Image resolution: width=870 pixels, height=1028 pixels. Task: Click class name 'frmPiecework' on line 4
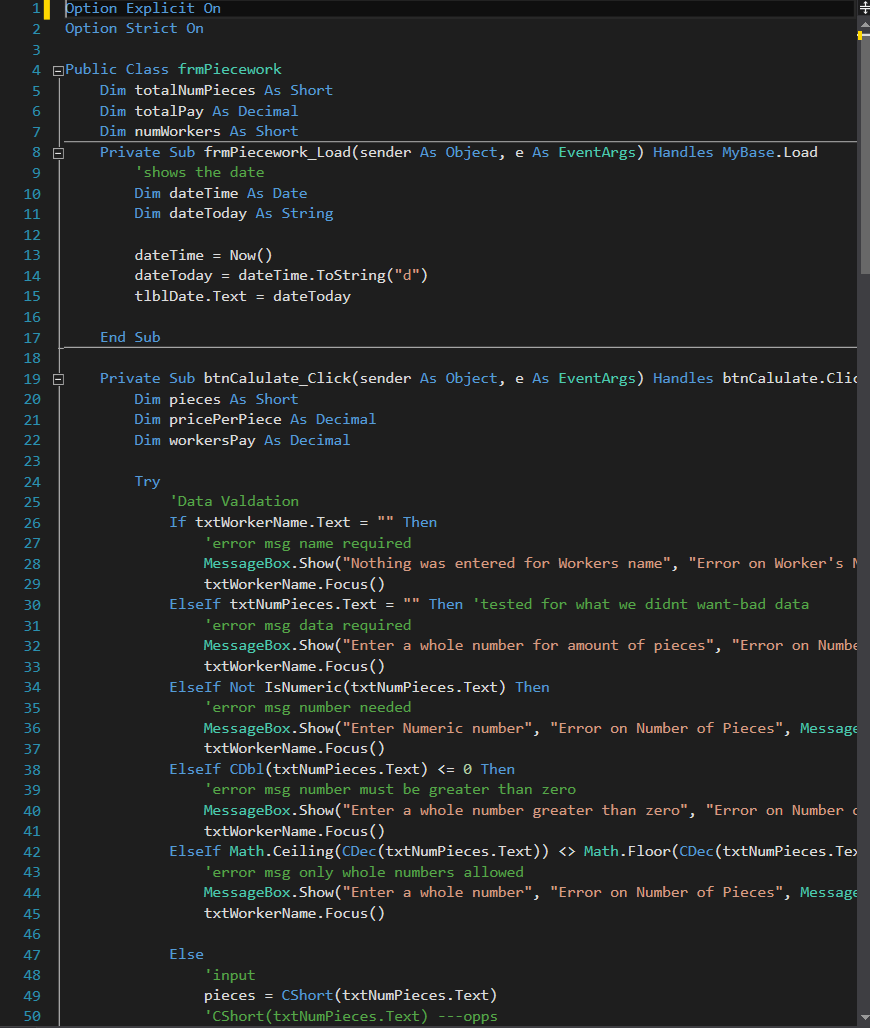pyautogui.click(x=229, y=69)
